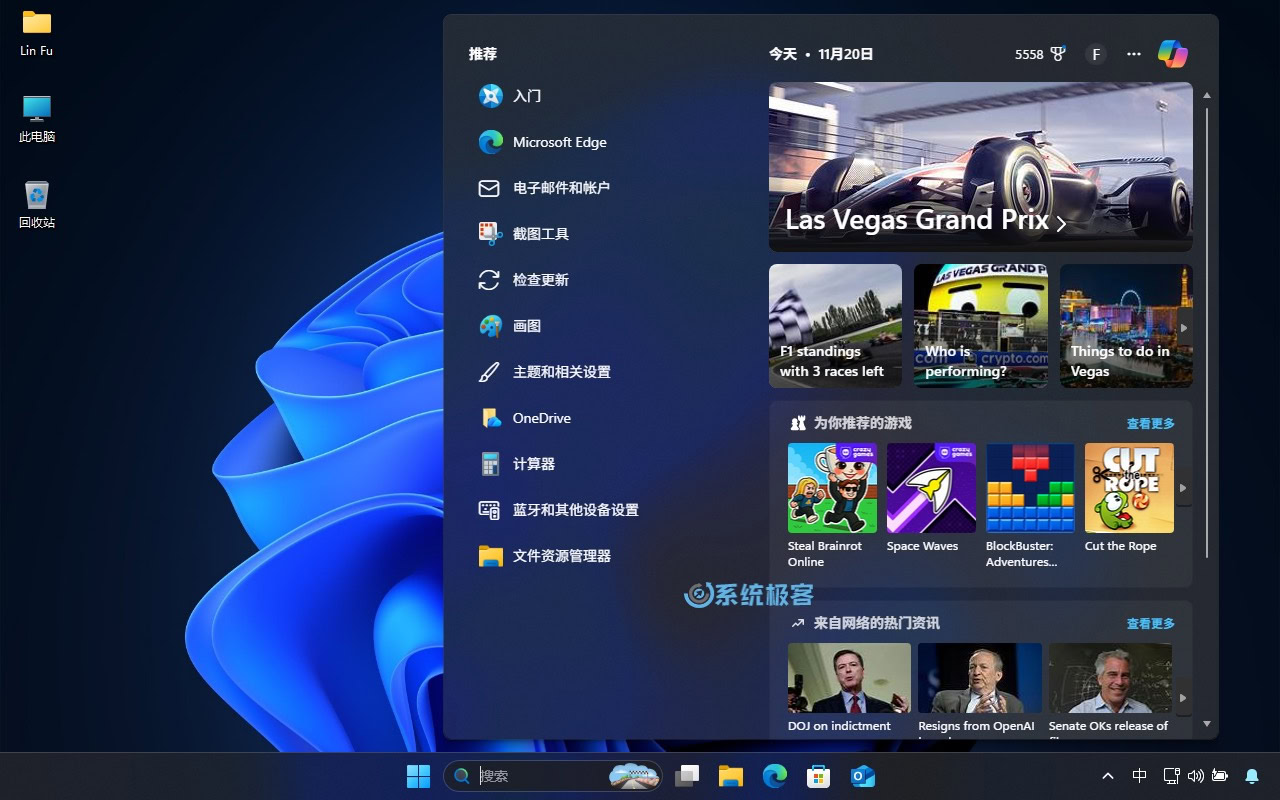This screenshot has height=800, width=1280.
Task: Click the taskbar search input box
Action: click(540, 776)
